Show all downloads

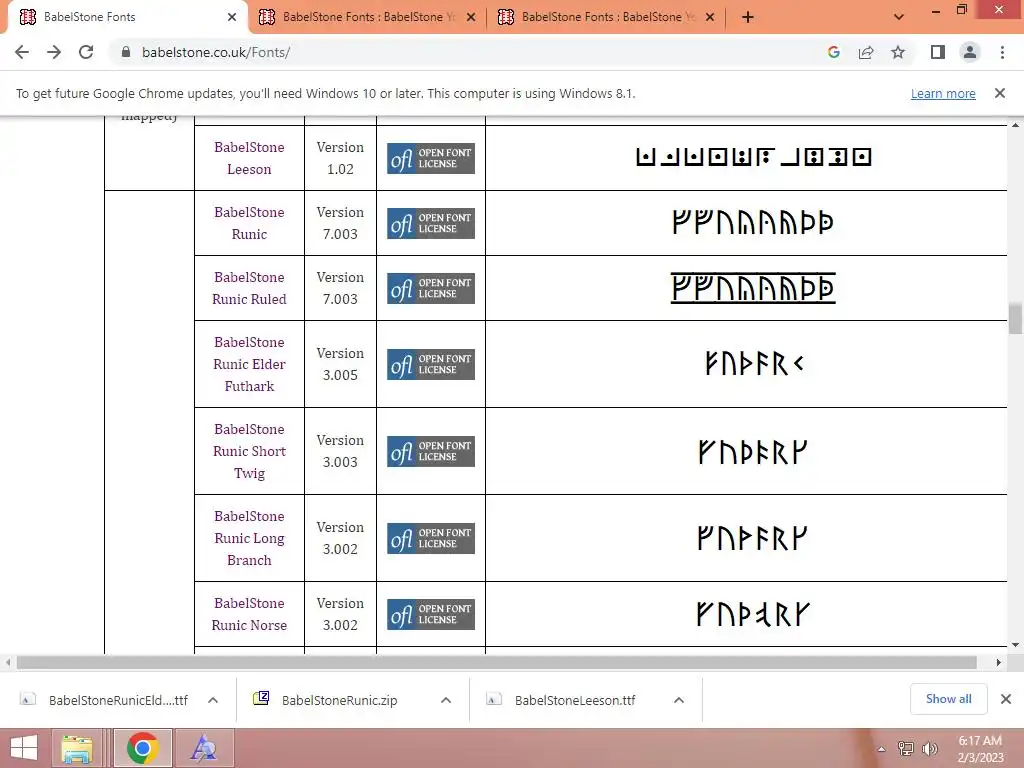click(x=948, y=699)
